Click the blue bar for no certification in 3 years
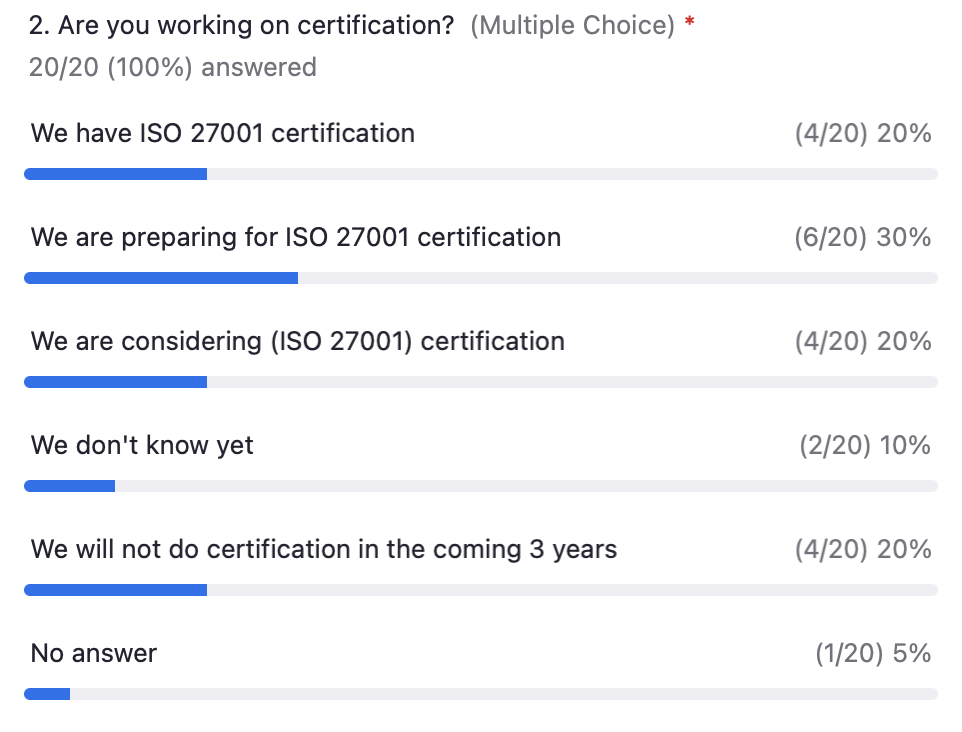962x732 pixels. (x=115, y=590)
